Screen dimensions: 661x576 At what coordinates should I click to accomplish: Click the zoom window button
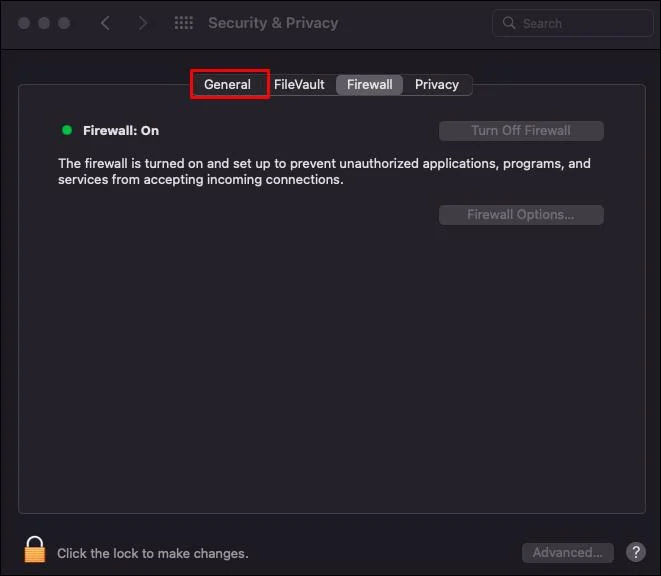64,23
